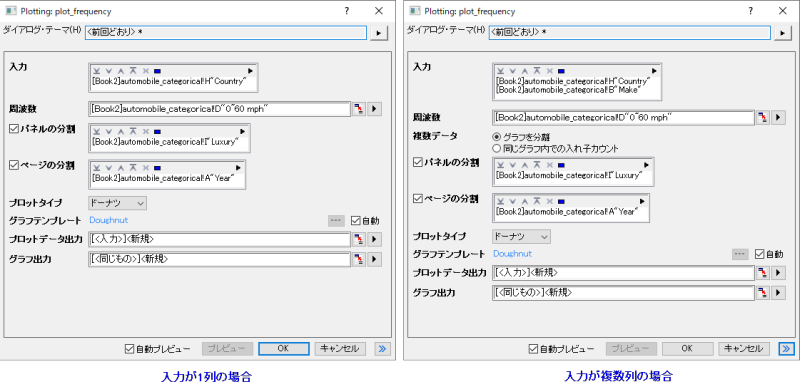The image size is (800, 386).
Task: Left dialog: toggle ページの分割 checkbox
Action: 14,165
